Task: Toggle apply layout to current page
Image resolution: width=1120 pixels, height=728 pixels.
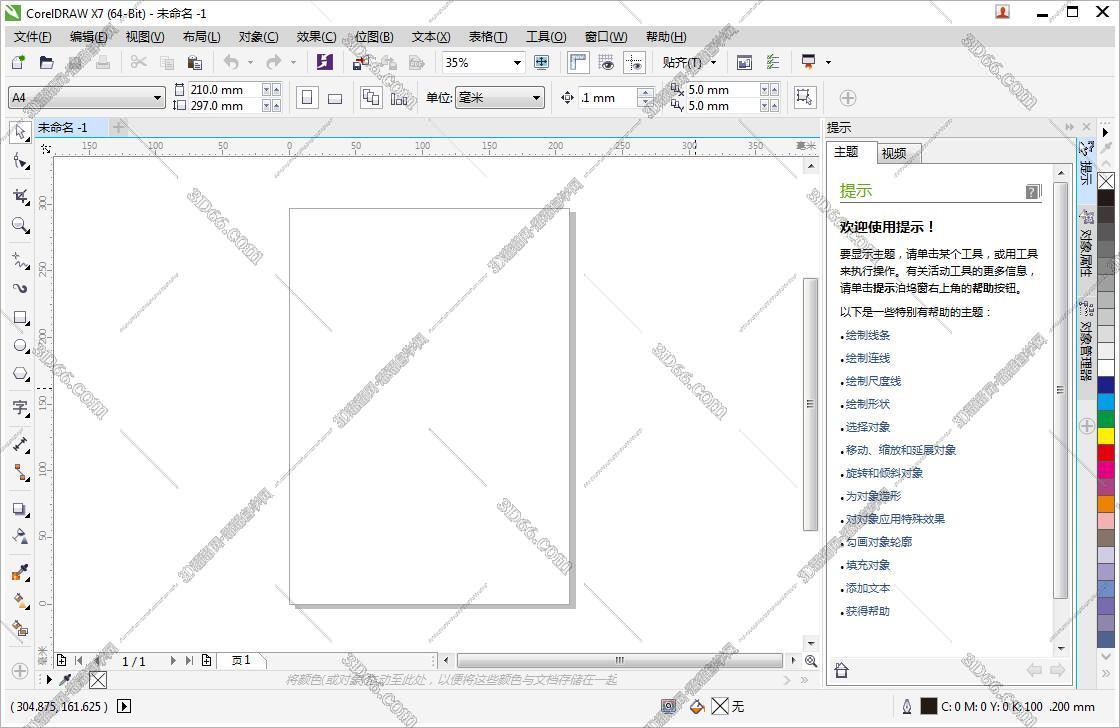Action: [x=399, y=98]
